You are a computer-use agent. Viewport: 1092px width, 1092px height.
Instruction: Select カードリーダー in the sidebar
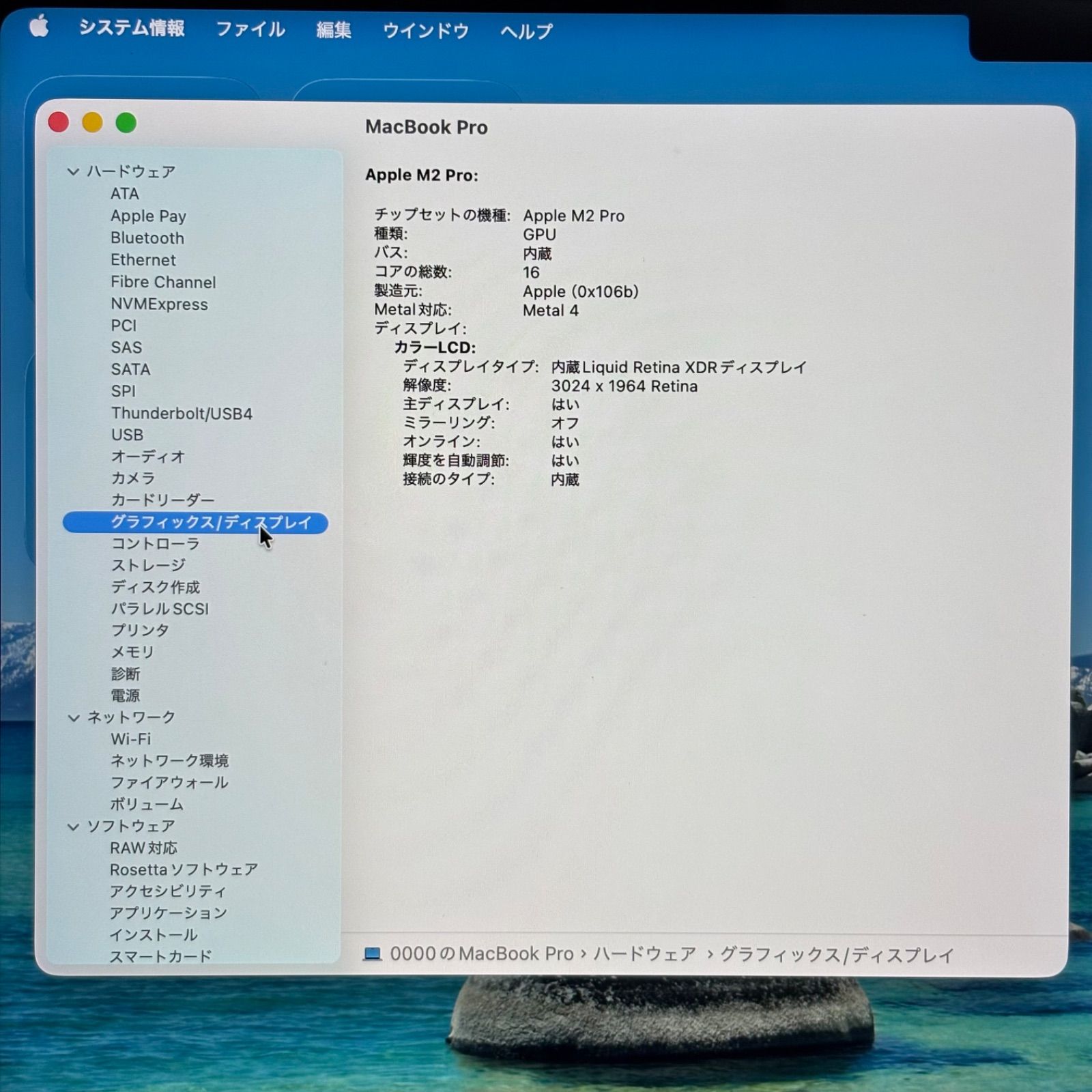tap(162, 500)
